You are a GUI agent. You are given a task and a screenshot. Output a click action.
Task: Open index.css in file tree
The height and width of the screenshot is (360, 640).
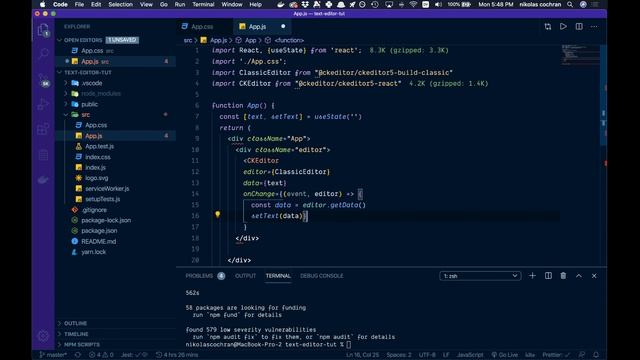(x=98, y=157)
